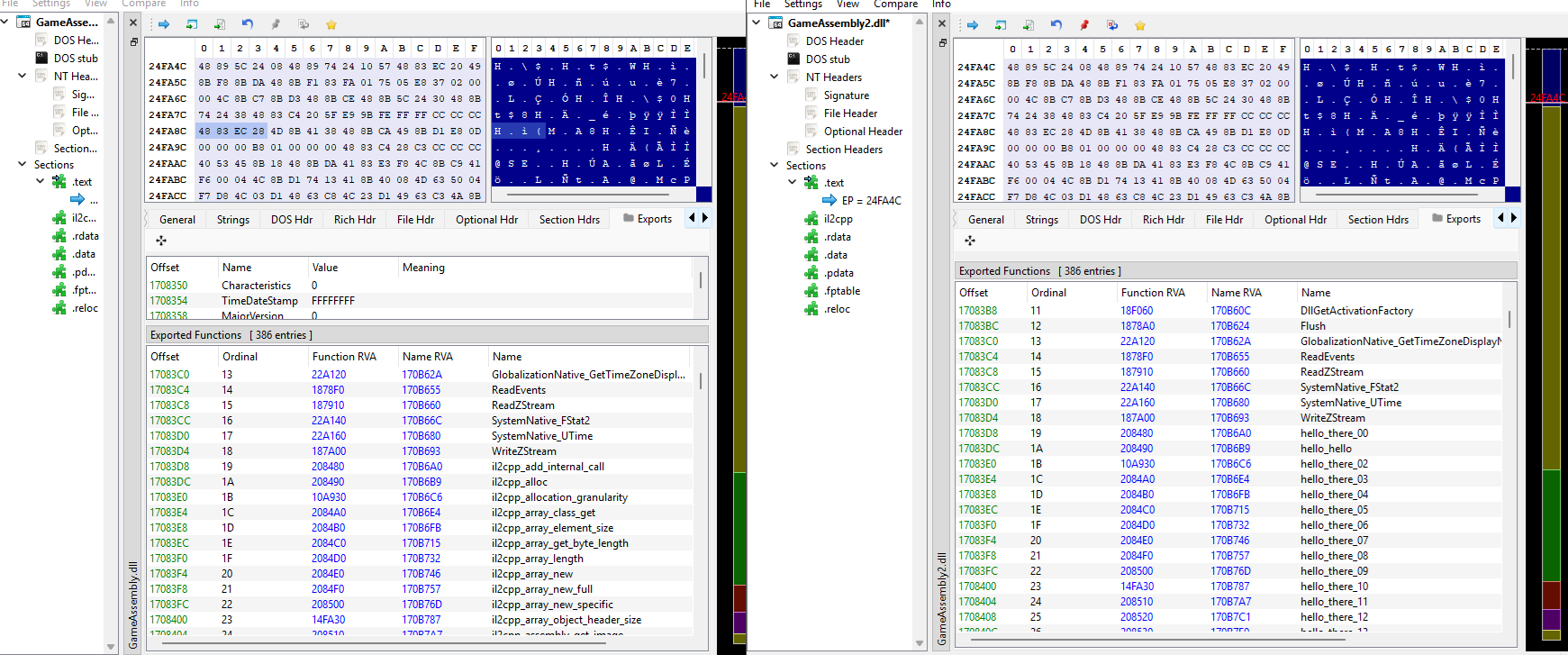Click the blue arrow toolbar icon in left window
The height and width of the screenshot is (655, 1568).
pos(164,24)
